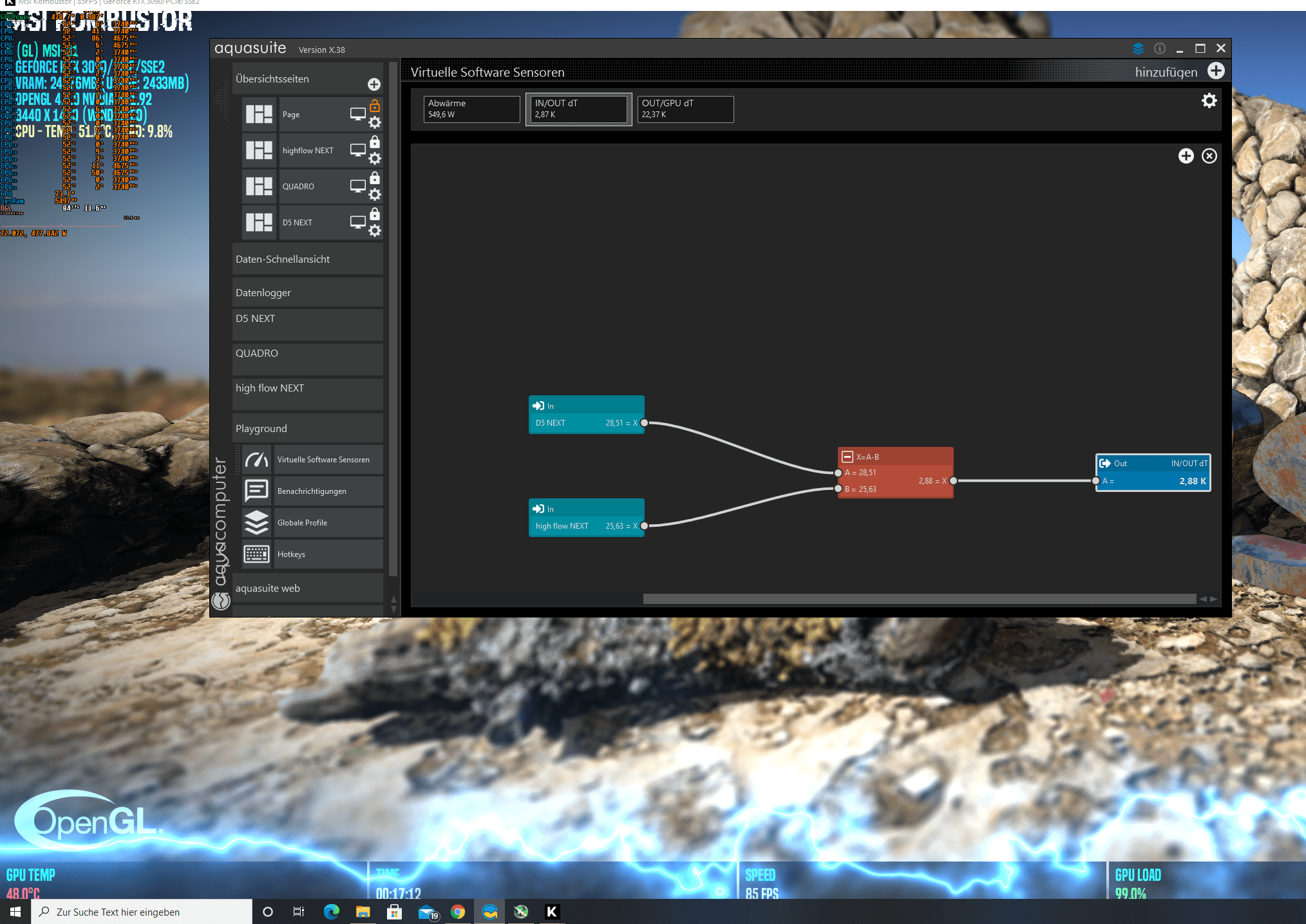
Task: Click the taskbar search box
Action: (142, 912)
